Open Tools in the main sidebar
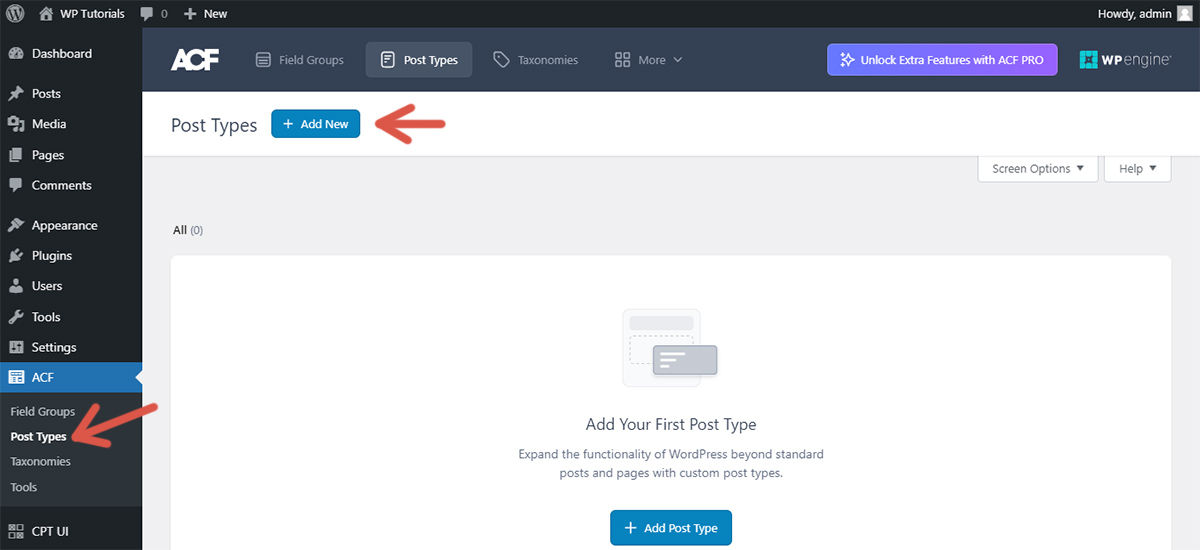 pyautogui.click(x=71, y=317)
